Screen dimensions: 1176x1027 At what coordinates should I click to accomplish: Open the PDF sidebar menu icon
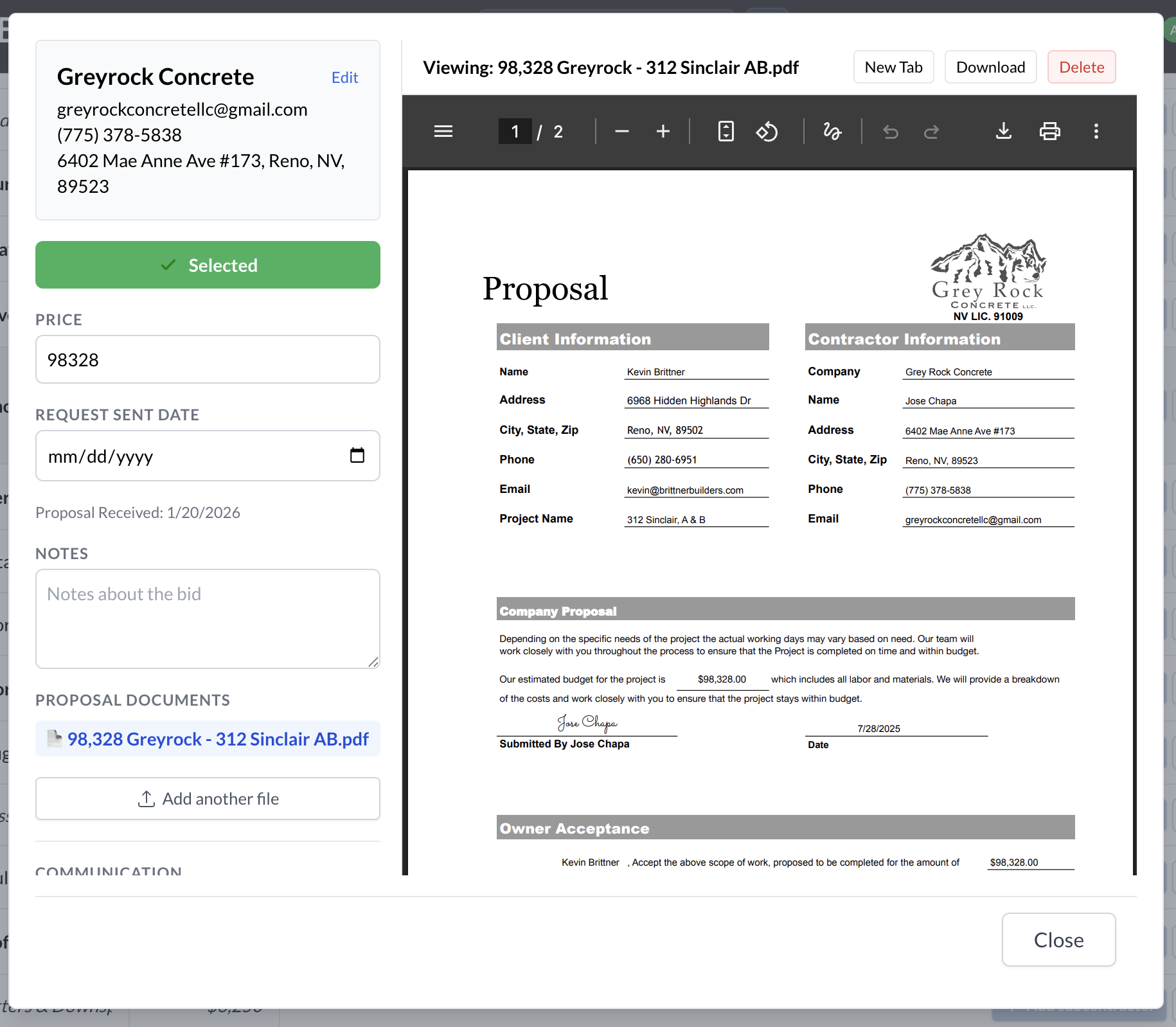point(443,132)
